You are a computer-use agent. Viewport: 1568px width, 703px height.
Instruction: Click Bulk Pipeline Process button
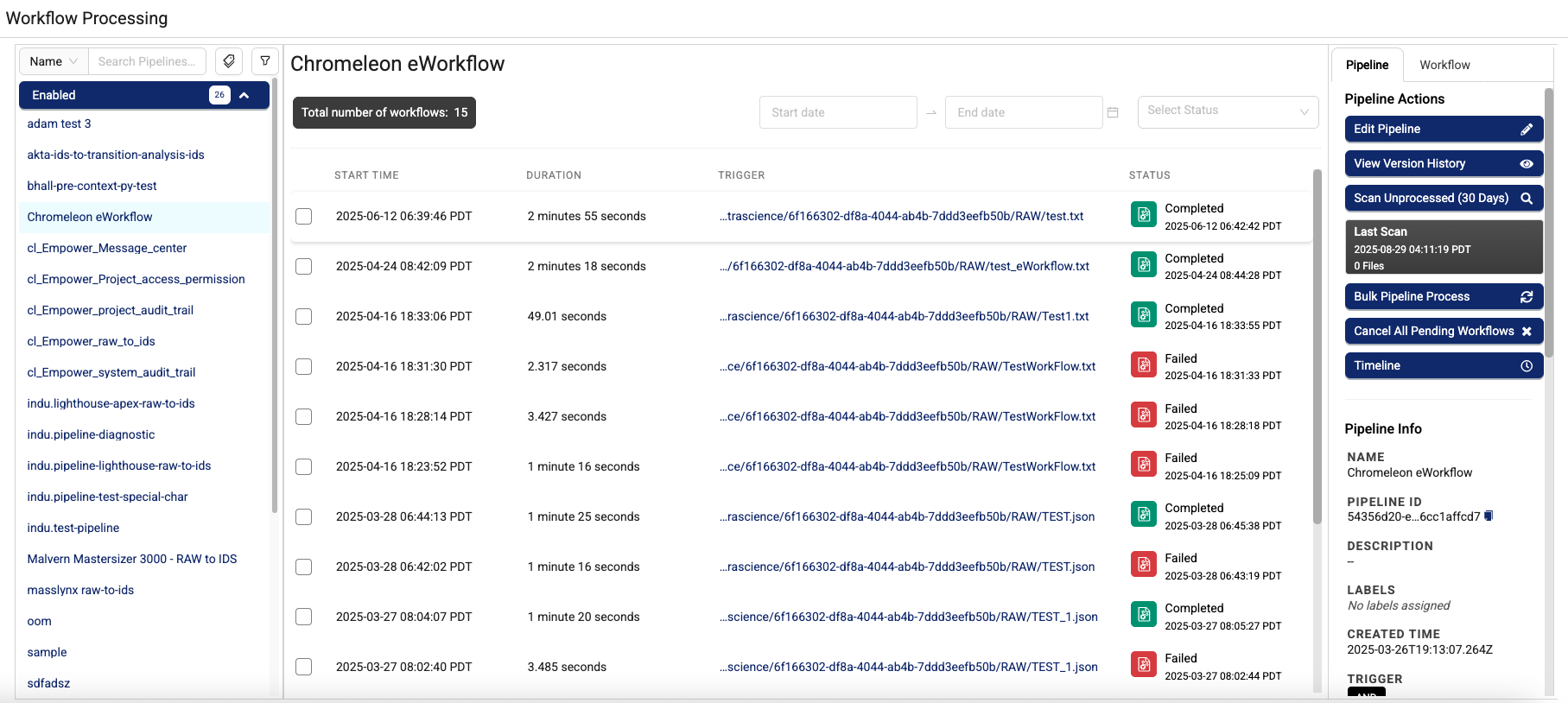click(x=1444, y=296)
